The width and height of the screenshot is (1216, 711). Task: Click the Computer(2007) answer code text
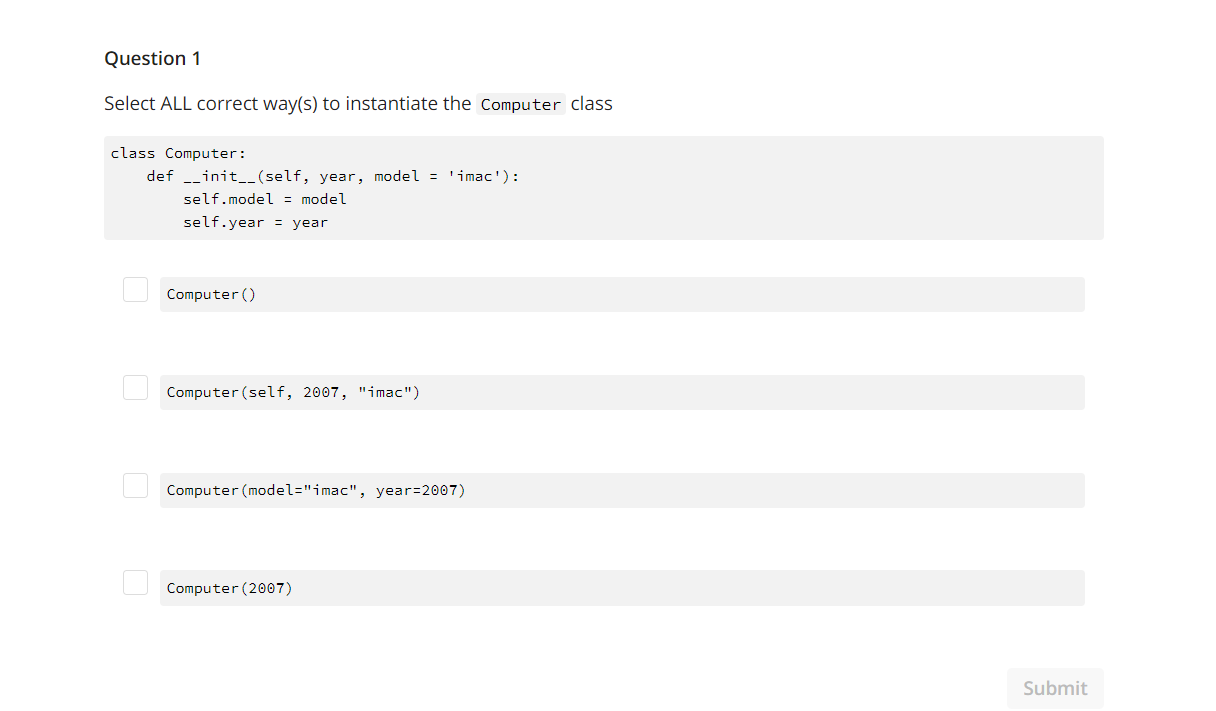click(230, 588)
